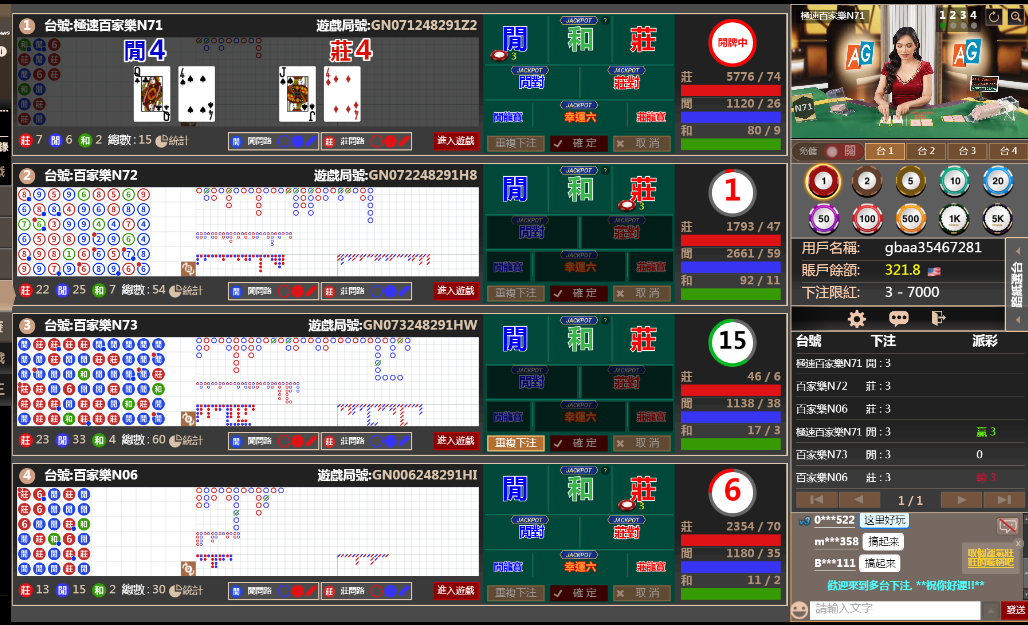Select the 100 value betting chip
This screenshot has height=625, width=1028.
(x=866, y=218)
